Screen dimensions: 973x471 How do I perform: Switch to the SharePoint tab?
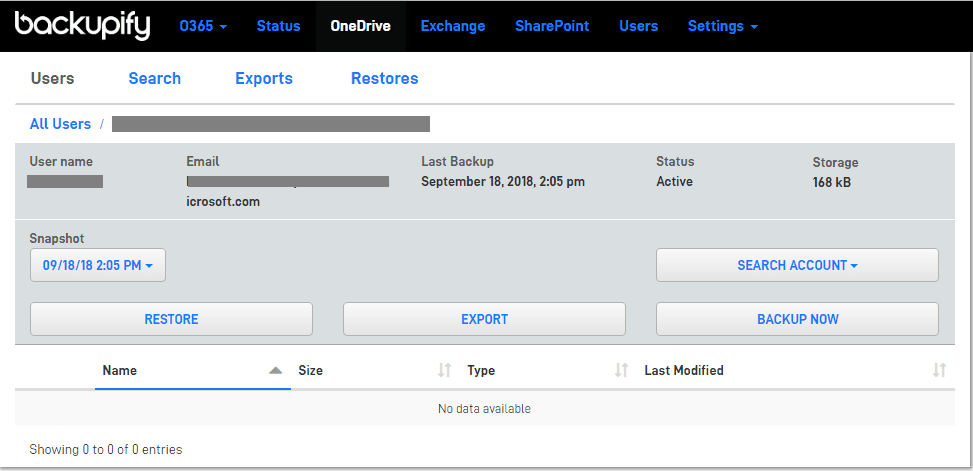(x=552, y=26)
